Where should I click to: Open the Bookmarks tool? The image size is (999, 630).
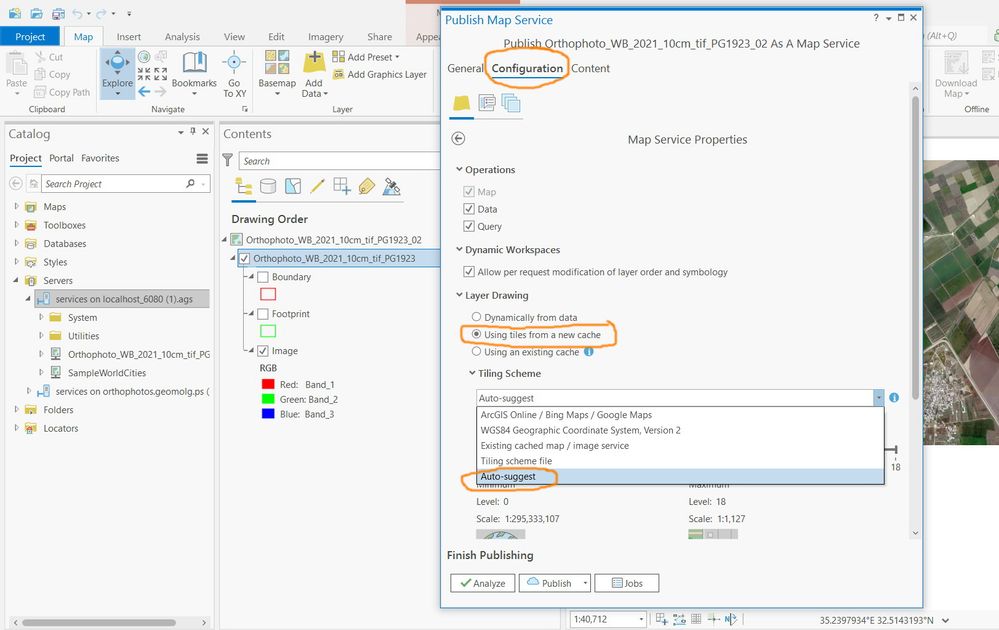click(194, 73)
